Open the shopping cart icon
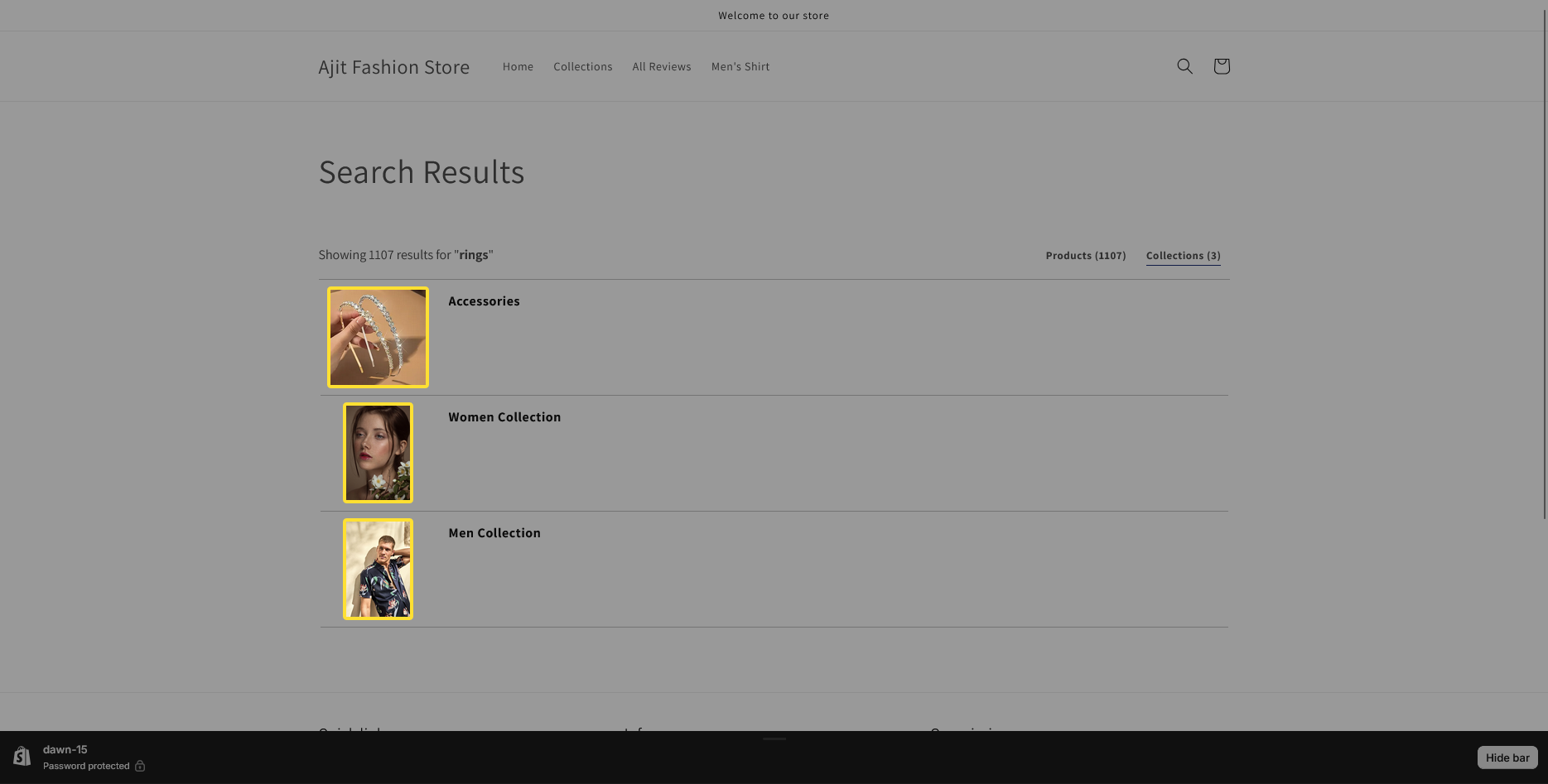The image size is (1548, 784). pyautogui.click(x=1221, y=66)
